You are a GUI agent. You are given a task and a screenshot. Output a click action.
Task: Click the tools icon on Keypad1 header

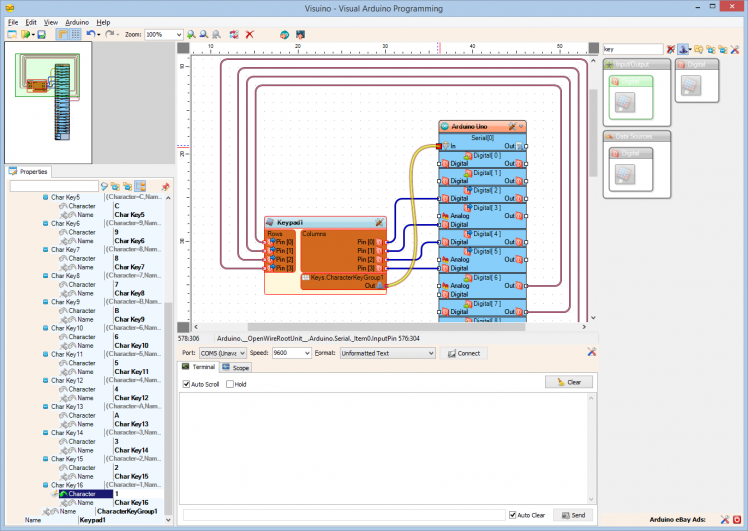[x=379, y=222]
